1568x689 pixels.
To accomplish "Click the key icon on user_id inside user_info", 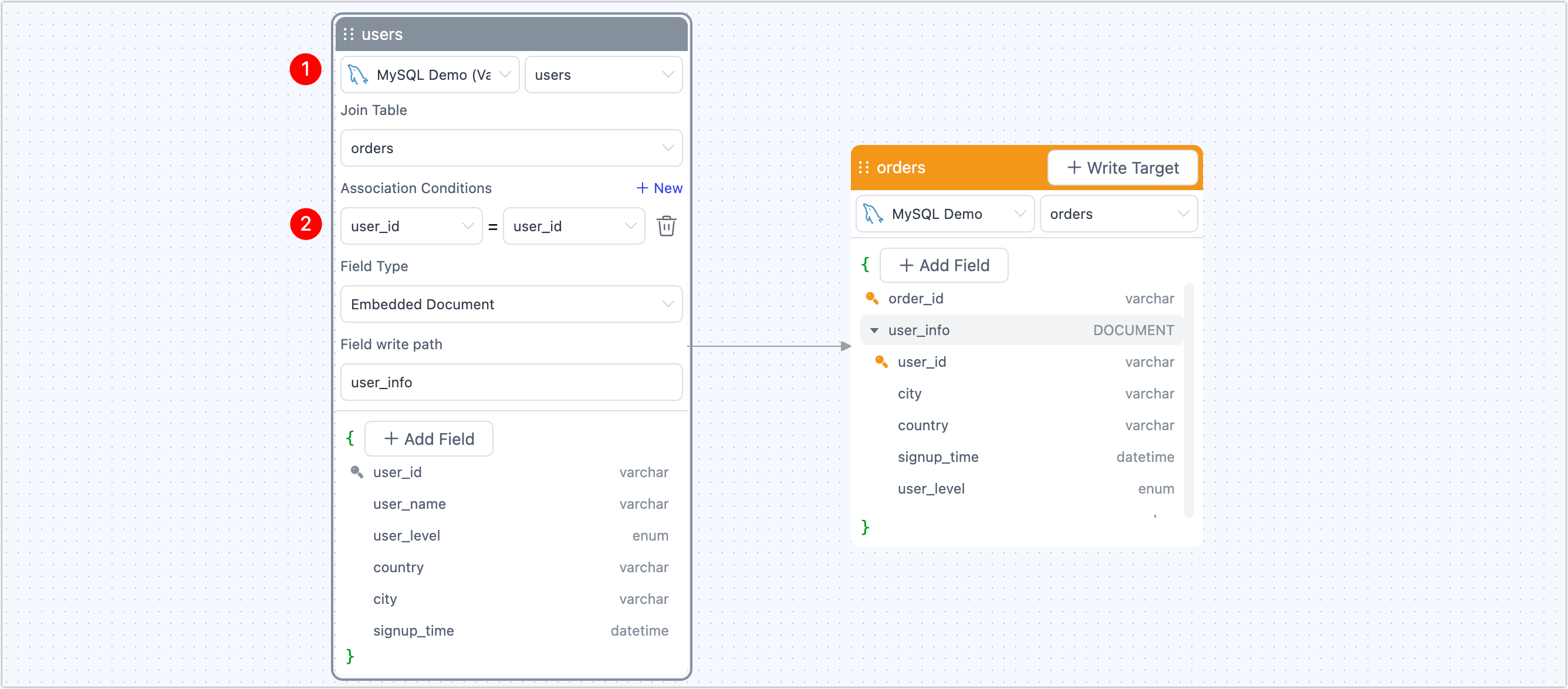I will click(x=881, y=362).
